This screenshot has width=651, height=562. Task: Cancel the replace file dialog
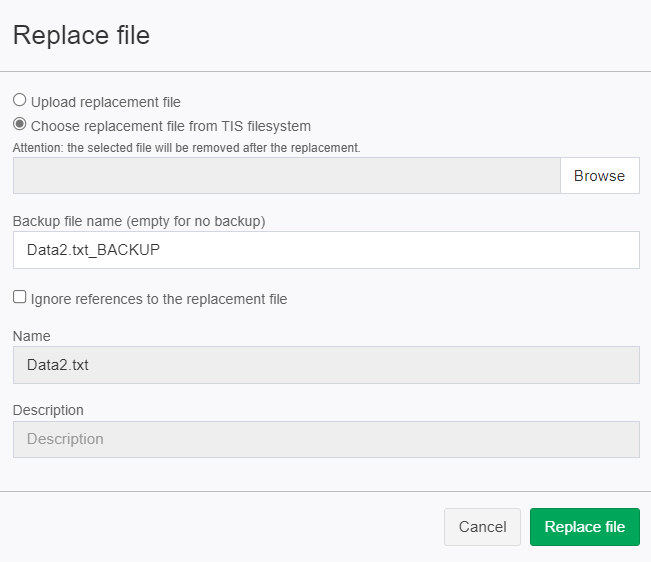482,527
